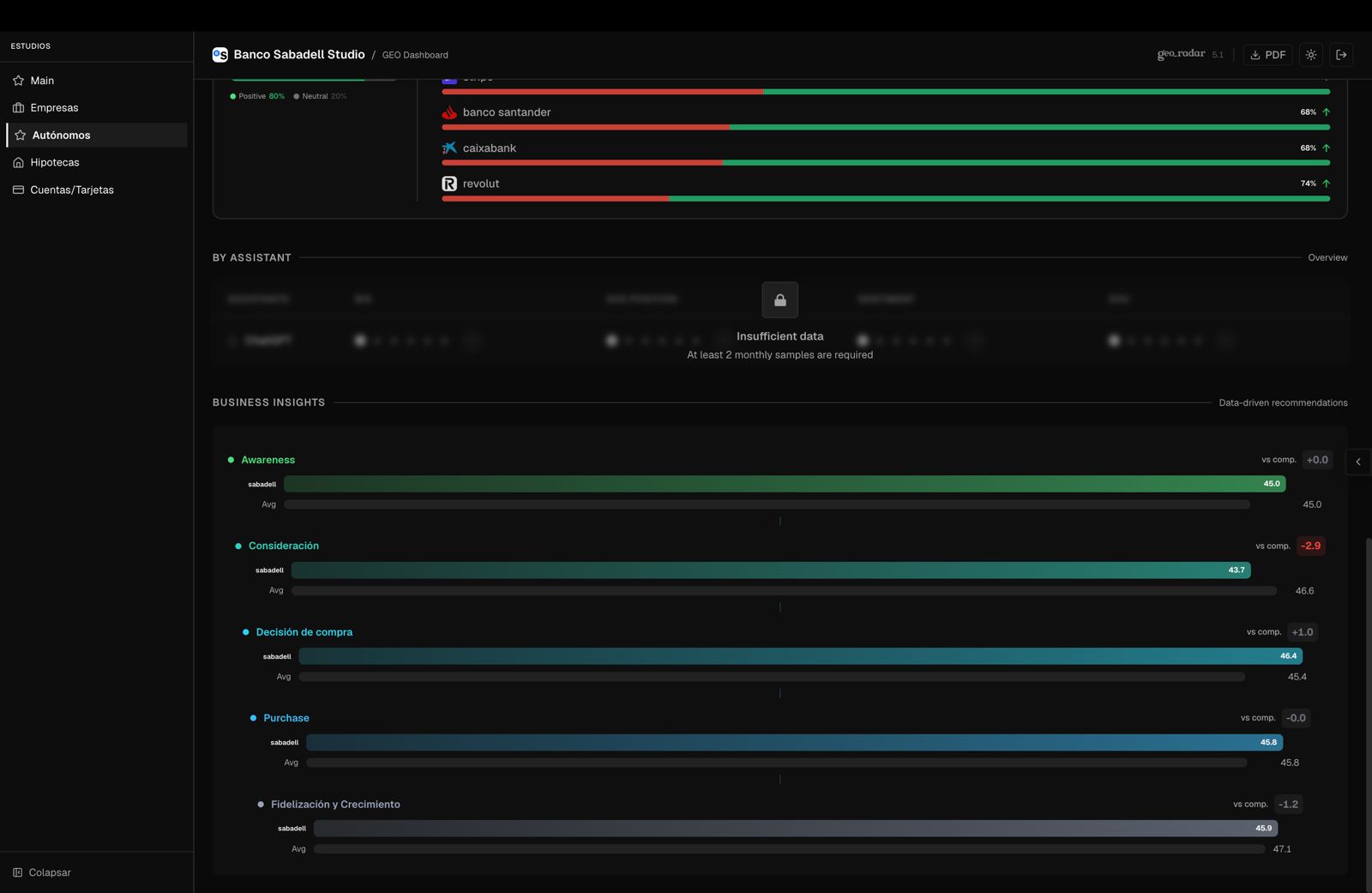Screen dimensions: 1372x893
Task: Click the logout arrow icon
Action: pos(1342,55)
